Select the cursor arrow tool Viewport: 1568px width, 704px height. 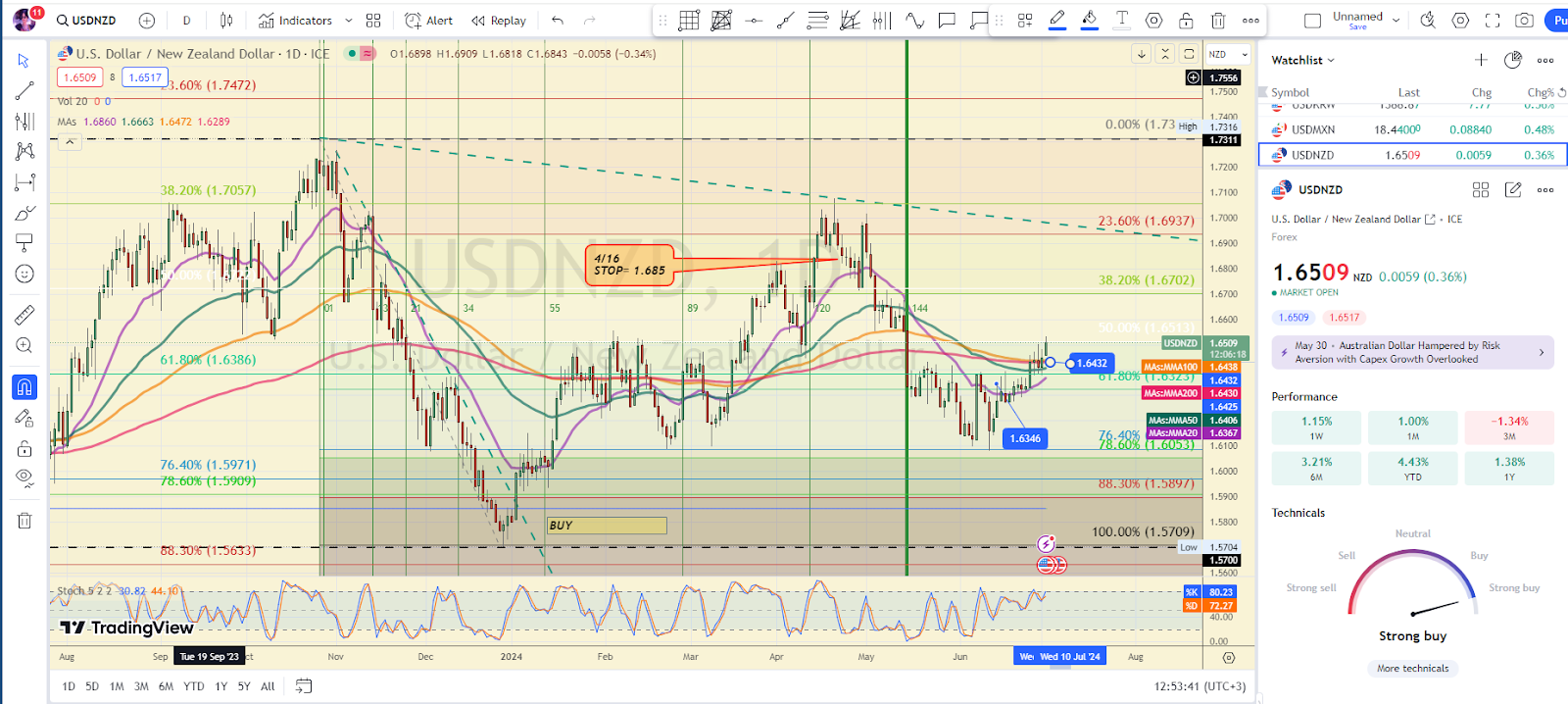click(x=24, y=61)
